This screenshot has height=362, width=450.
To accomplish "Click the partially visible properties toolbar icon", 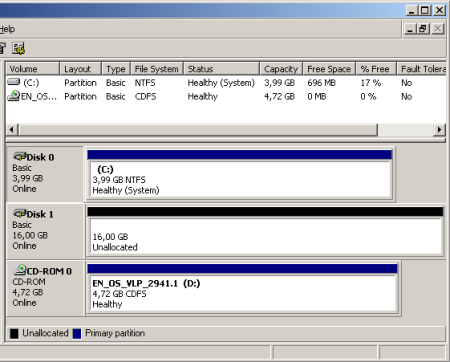I will 3,48.
